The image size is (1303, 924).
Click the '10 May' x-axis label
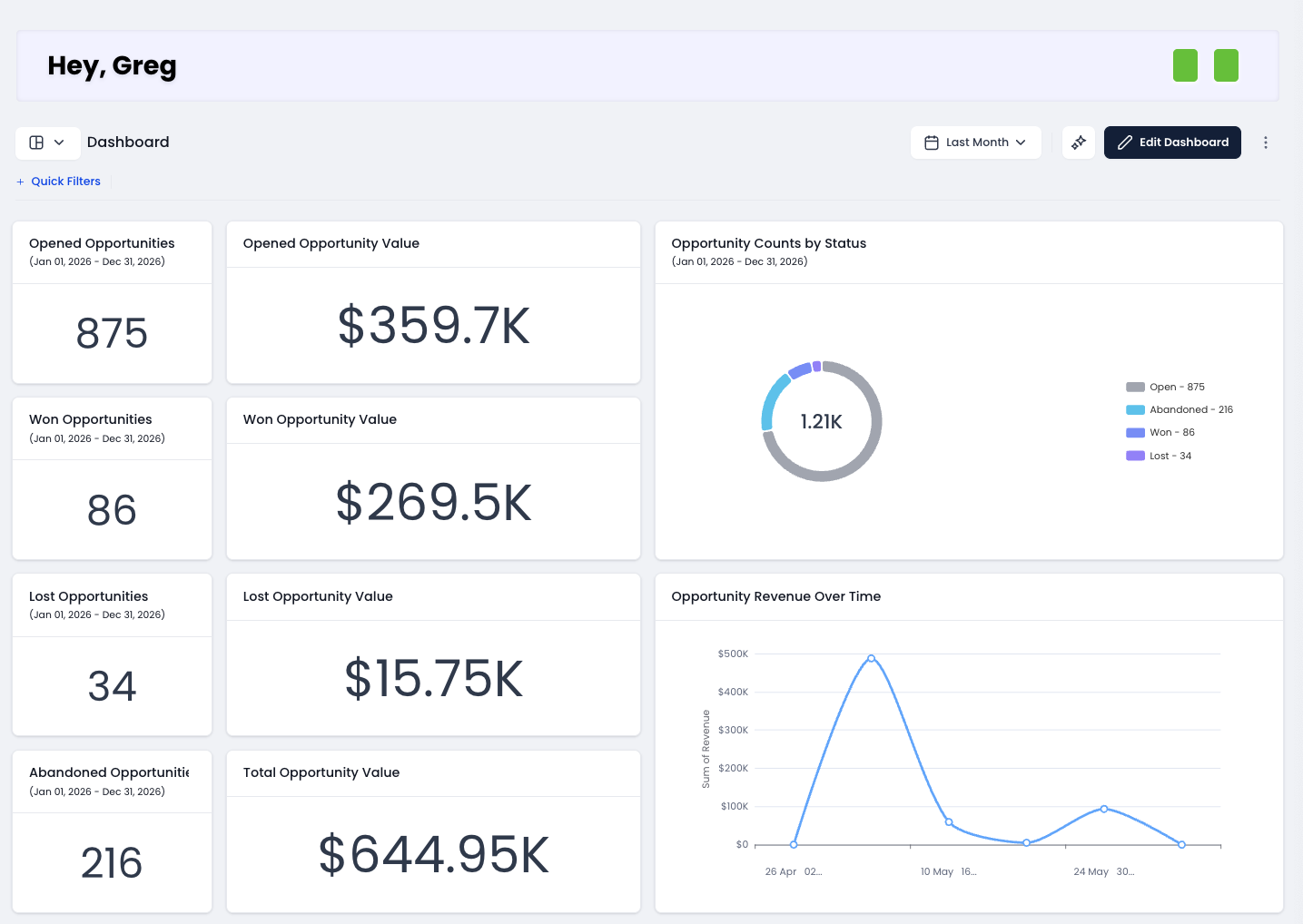click(x=936, y=871)
